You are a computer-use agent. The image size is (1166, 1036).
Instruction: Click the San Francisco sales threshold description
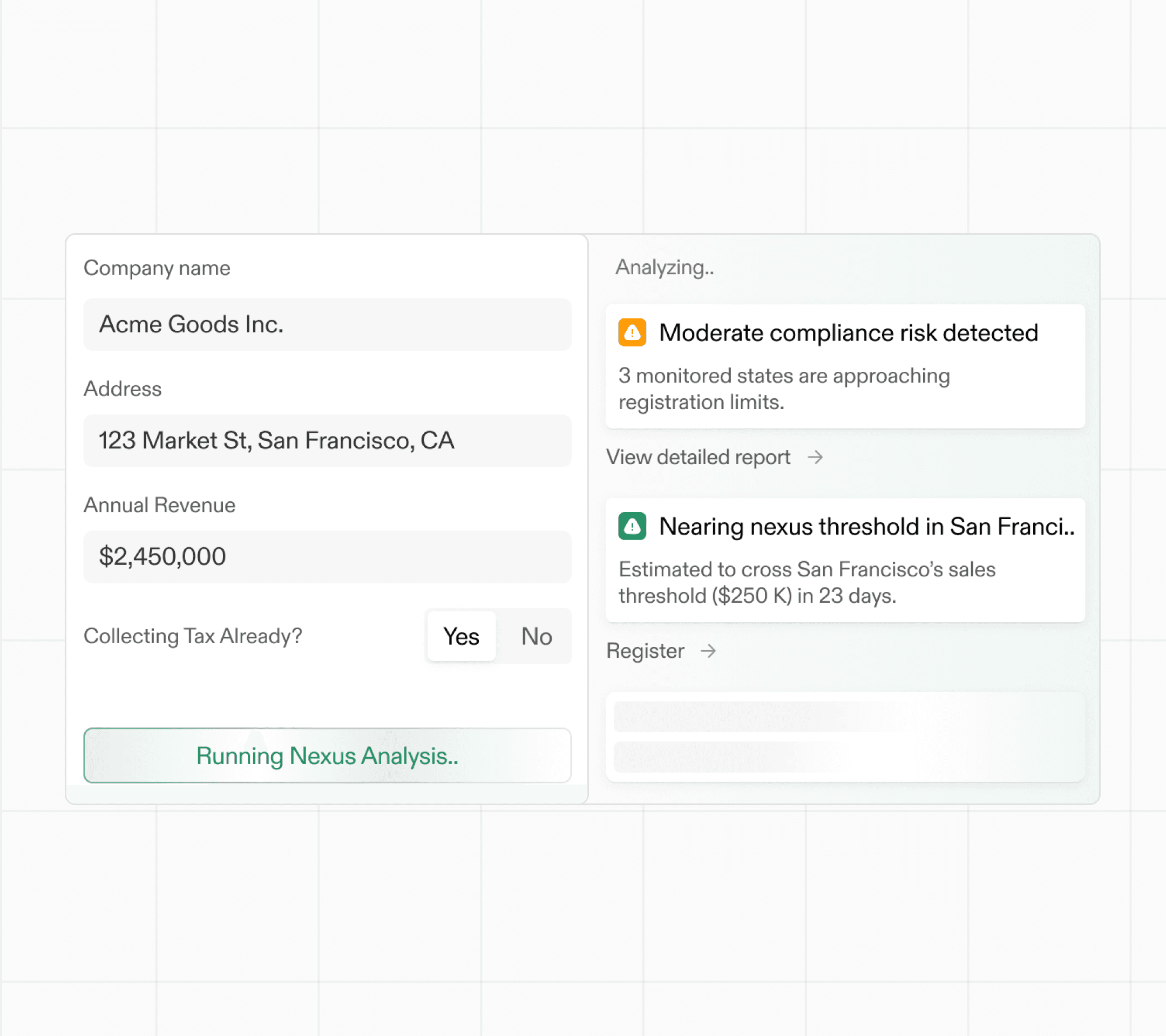tap(806, 582)
